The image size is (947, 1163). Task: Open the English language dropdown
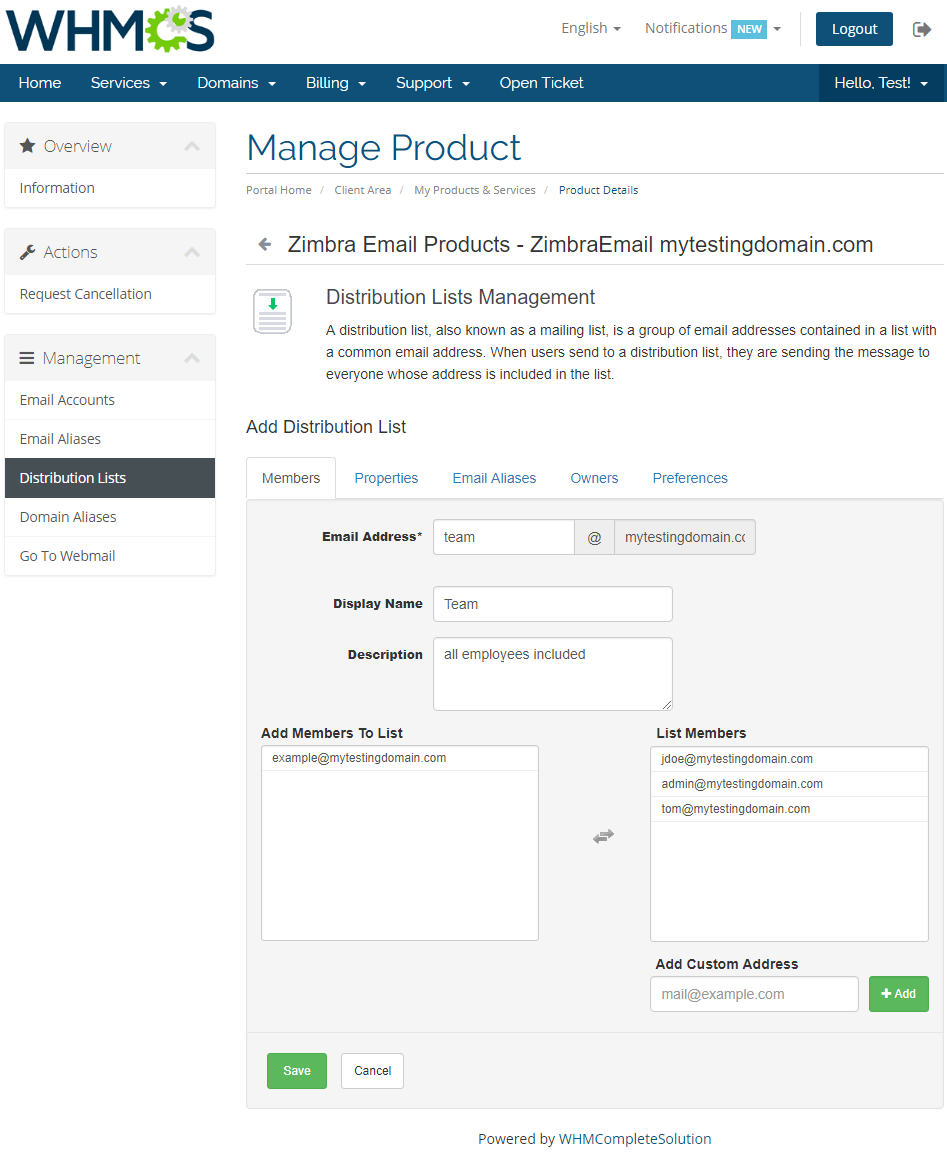click(590, 28)
